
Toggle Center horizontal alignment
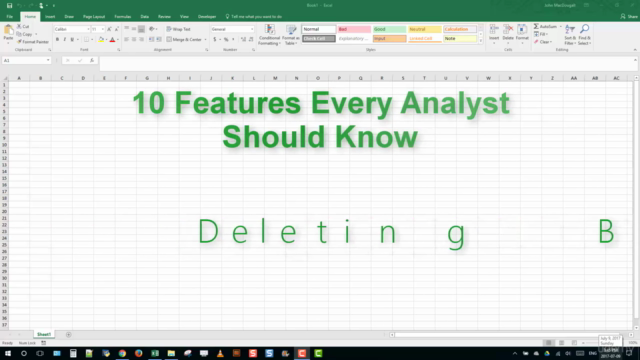[134, 40]
